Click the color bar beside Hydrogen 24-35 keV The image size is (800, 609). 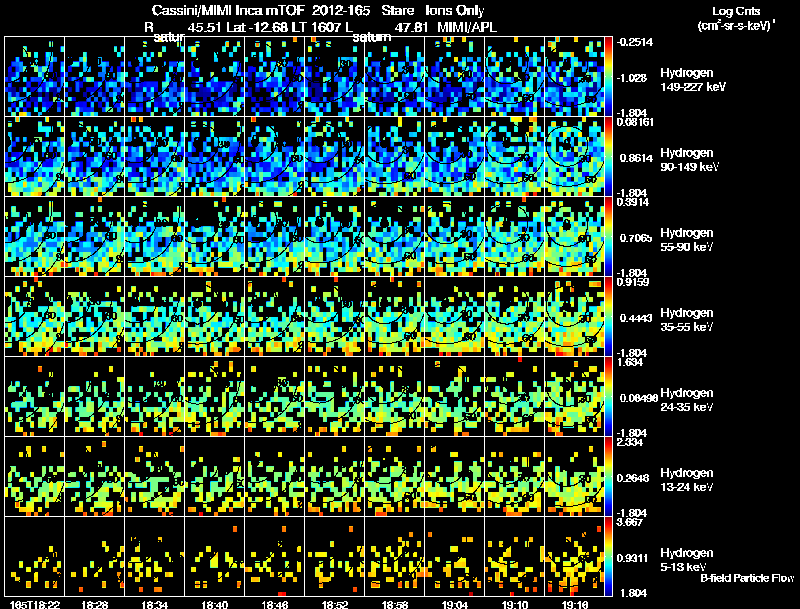[x=608, y=397]
